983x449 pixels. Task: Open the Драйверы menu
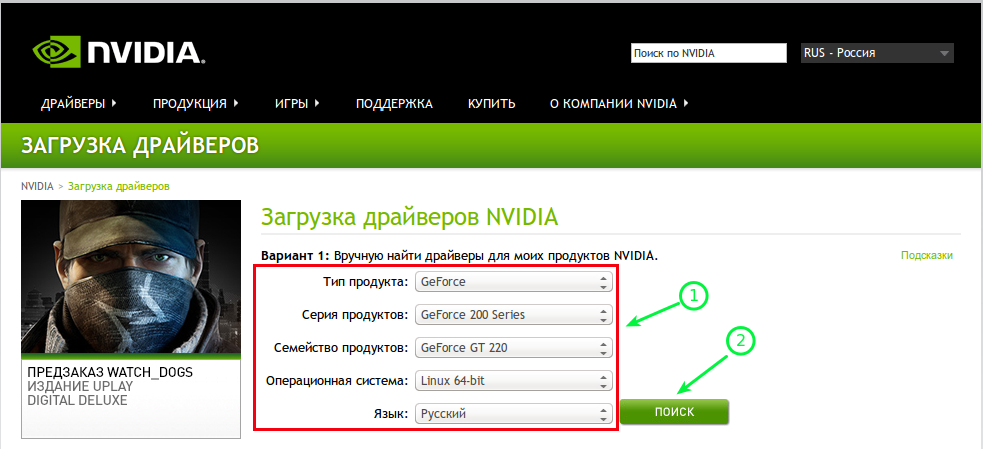(x=79, y=103)
